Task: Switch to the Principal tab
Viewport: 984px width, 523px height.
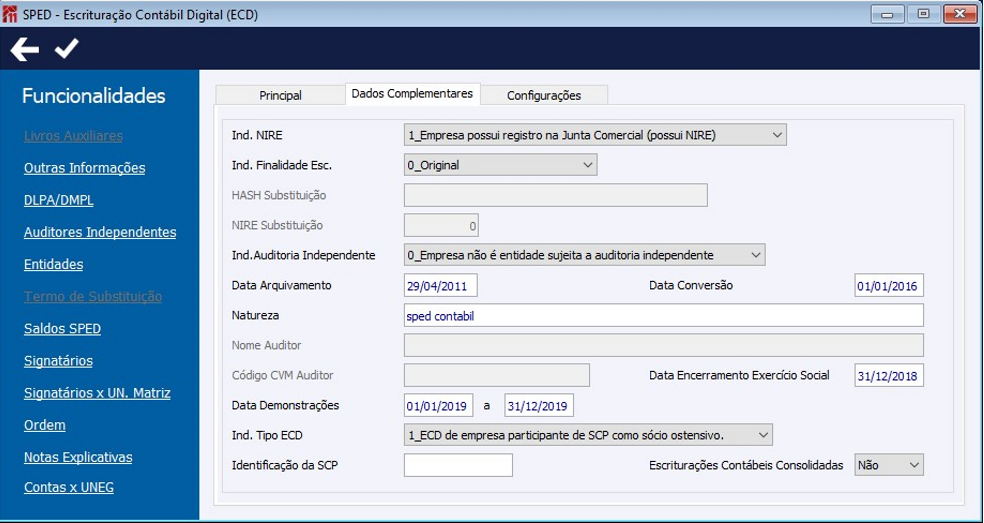Action: click(280, 95)
